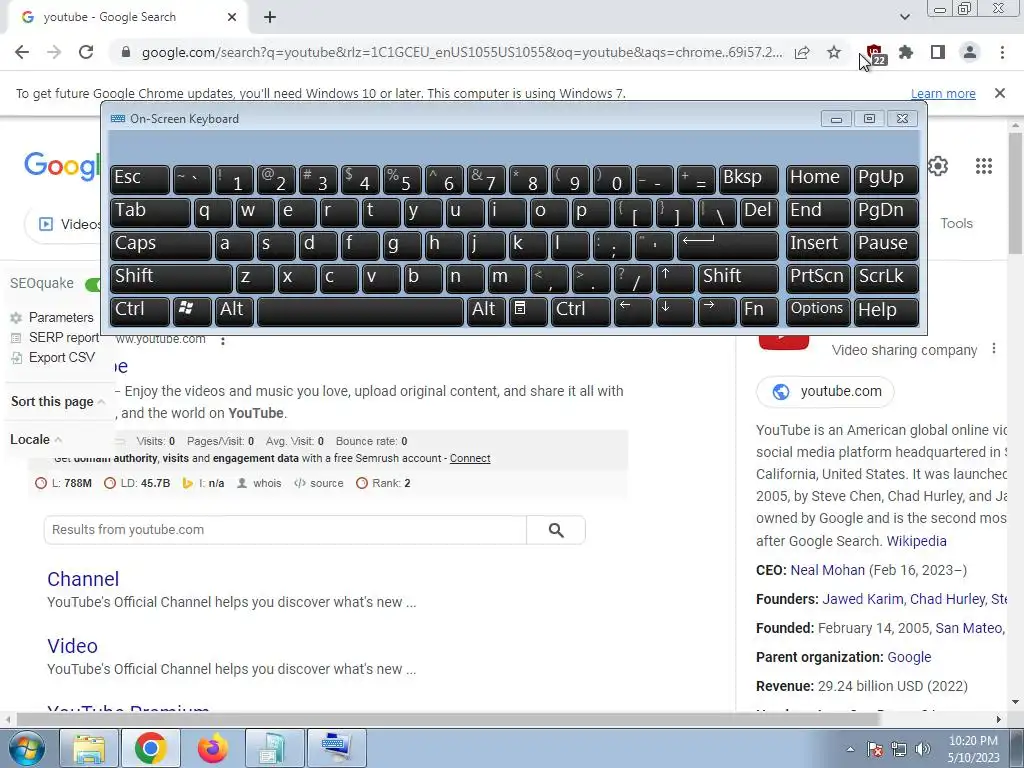Open Chrome side panel icon
The image size is (1024, 768).
pyautogui.click(x=938, y=52)
